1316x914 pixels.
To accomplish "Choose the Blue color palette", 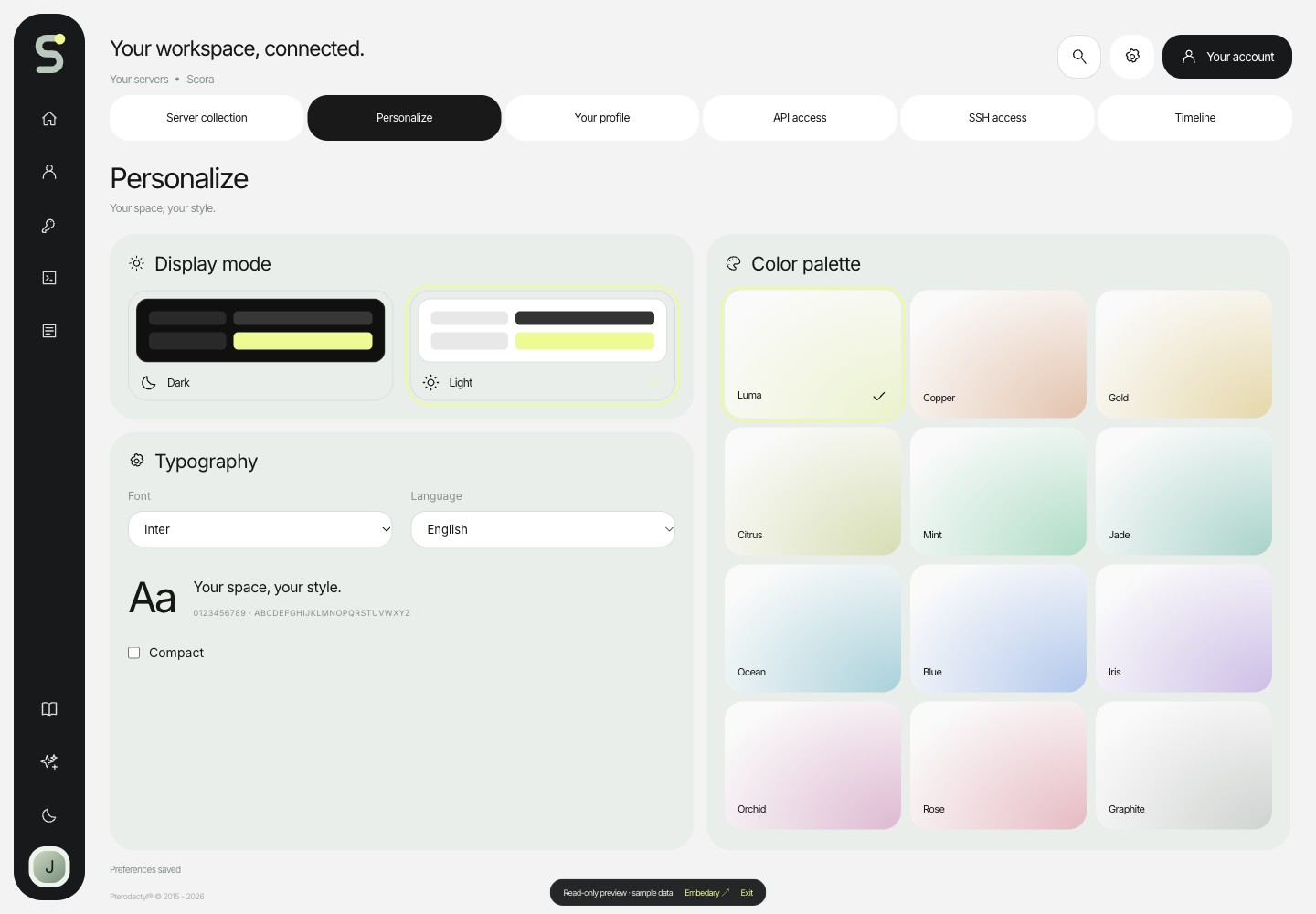I will click(998, 629).
